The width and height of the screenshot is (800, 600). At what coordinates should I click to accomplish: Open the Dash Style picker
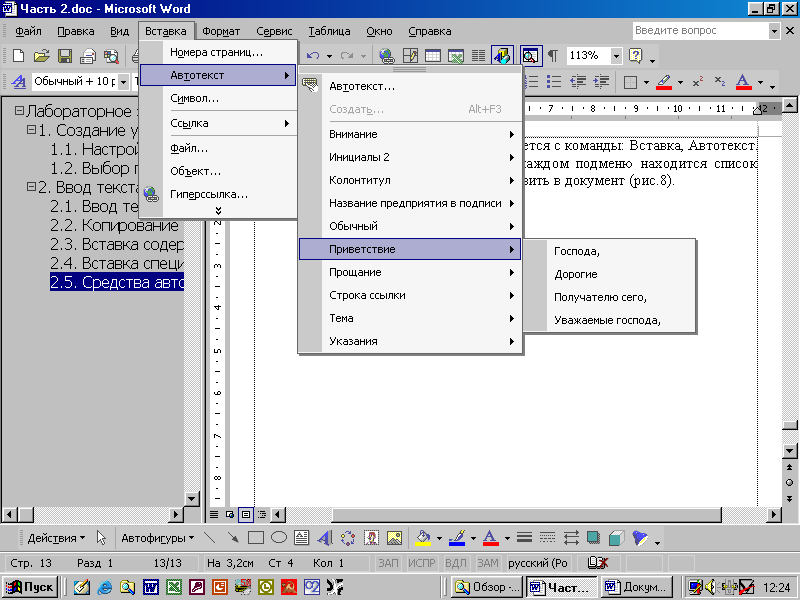(547, 538)
